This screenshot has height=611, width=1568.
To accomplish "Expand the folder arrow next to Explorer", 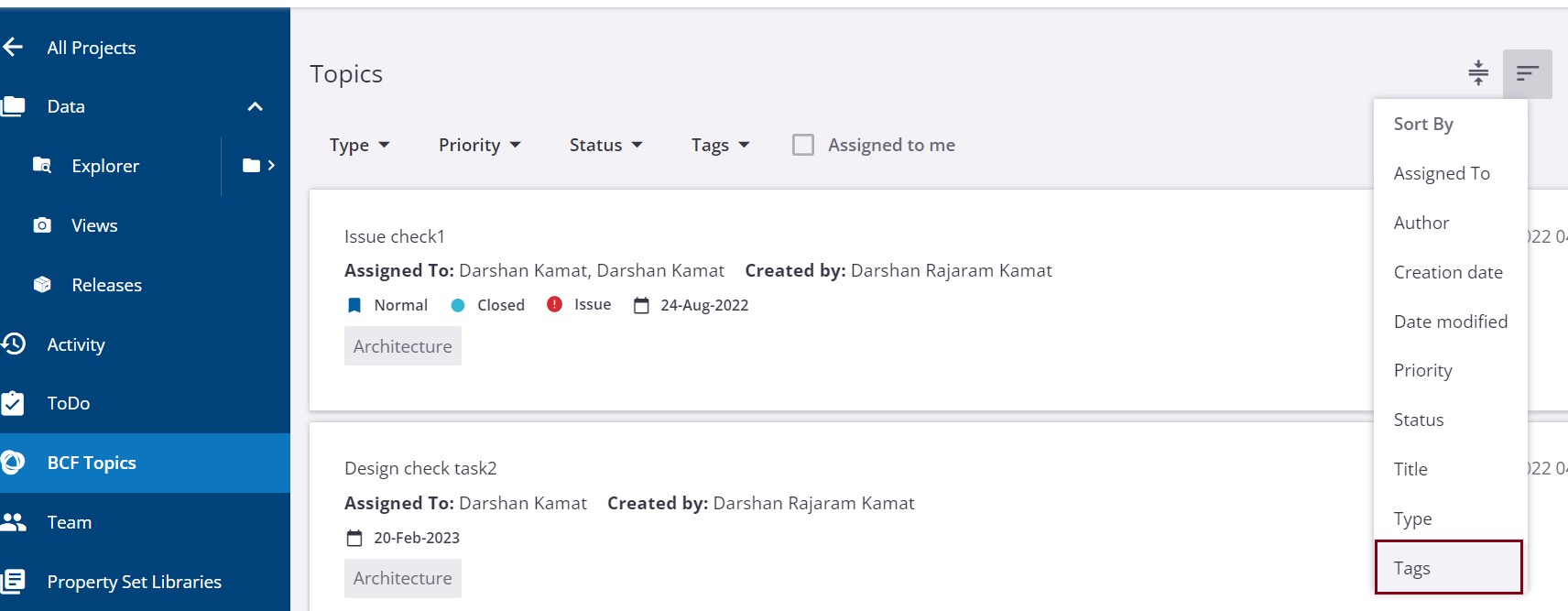I will [258, 165].
